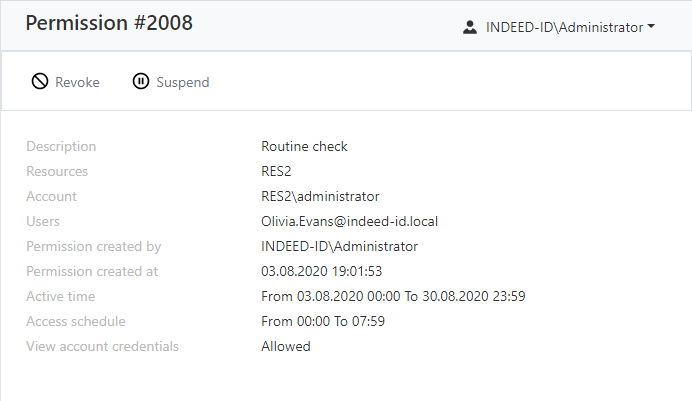This screenshot has width=692, height=401.
Task: Click the RES2\administrator account value
Action: click(x=320, y=196)
